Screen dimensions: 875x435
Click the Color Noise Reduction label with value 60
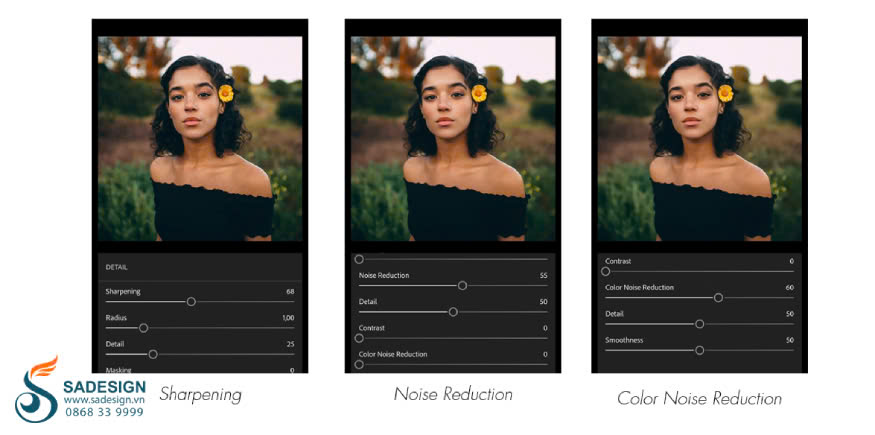click(640, 288)
